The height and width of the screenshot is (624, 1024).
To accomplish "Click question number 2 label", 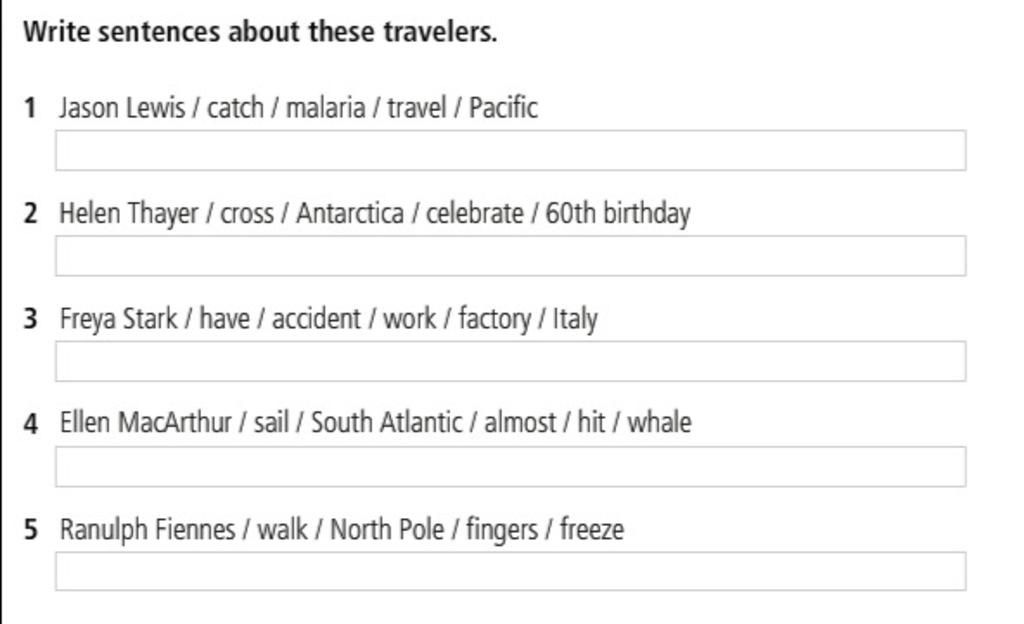I will [30, 214].
